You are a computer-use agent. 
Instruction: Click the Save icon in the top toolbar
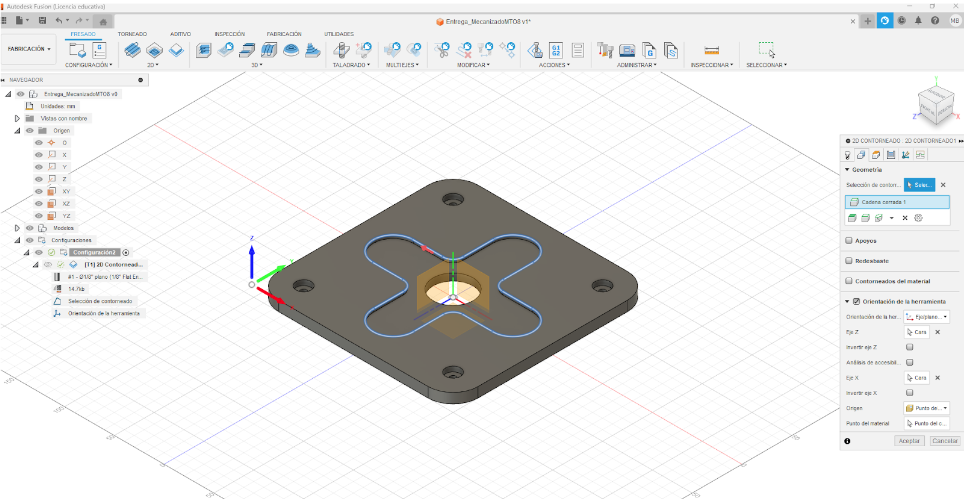41,20
